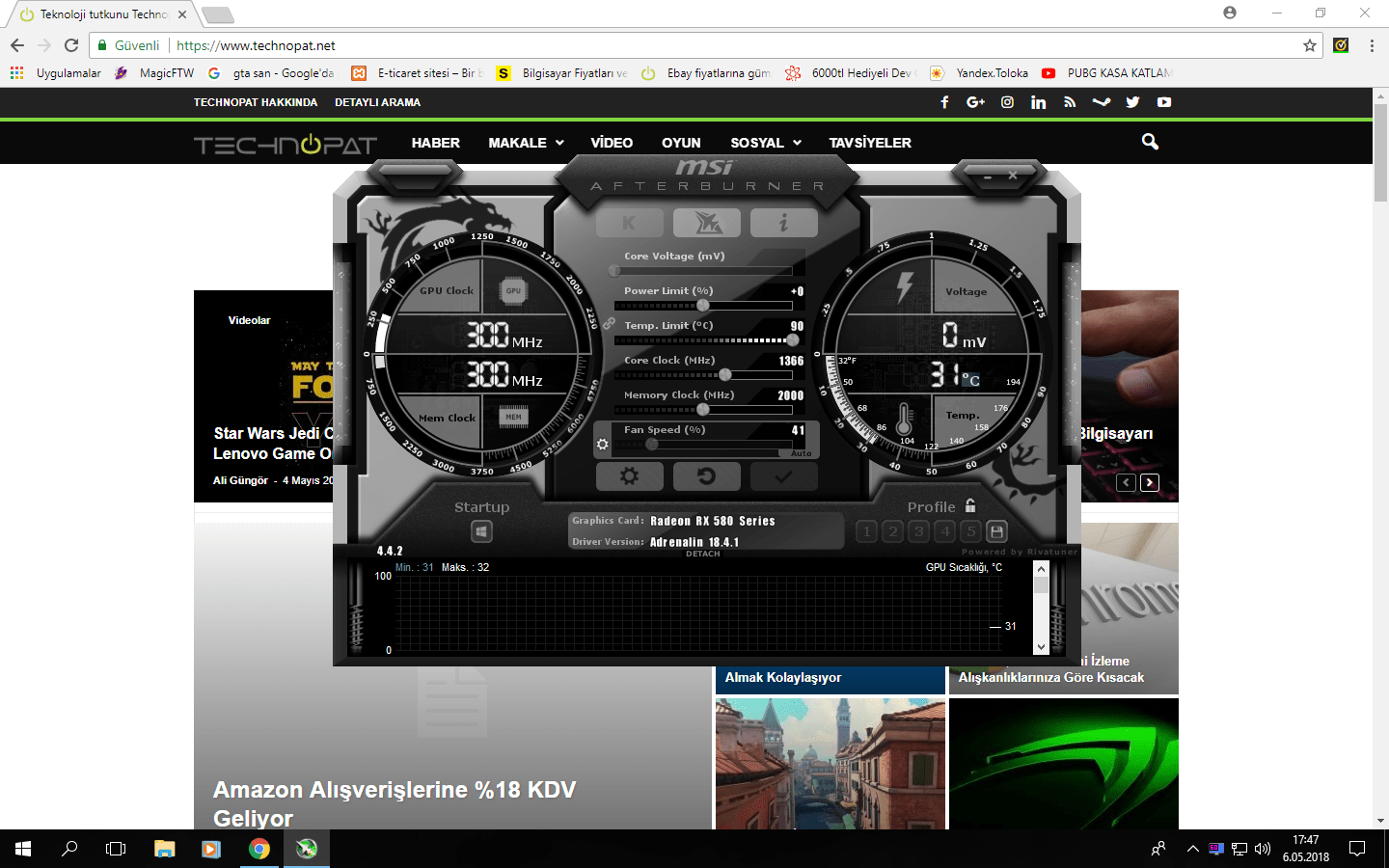This screenshot has width=1389, height=868.
Task: Open the VİDEO menu item
Action: [x=612, y=143]
